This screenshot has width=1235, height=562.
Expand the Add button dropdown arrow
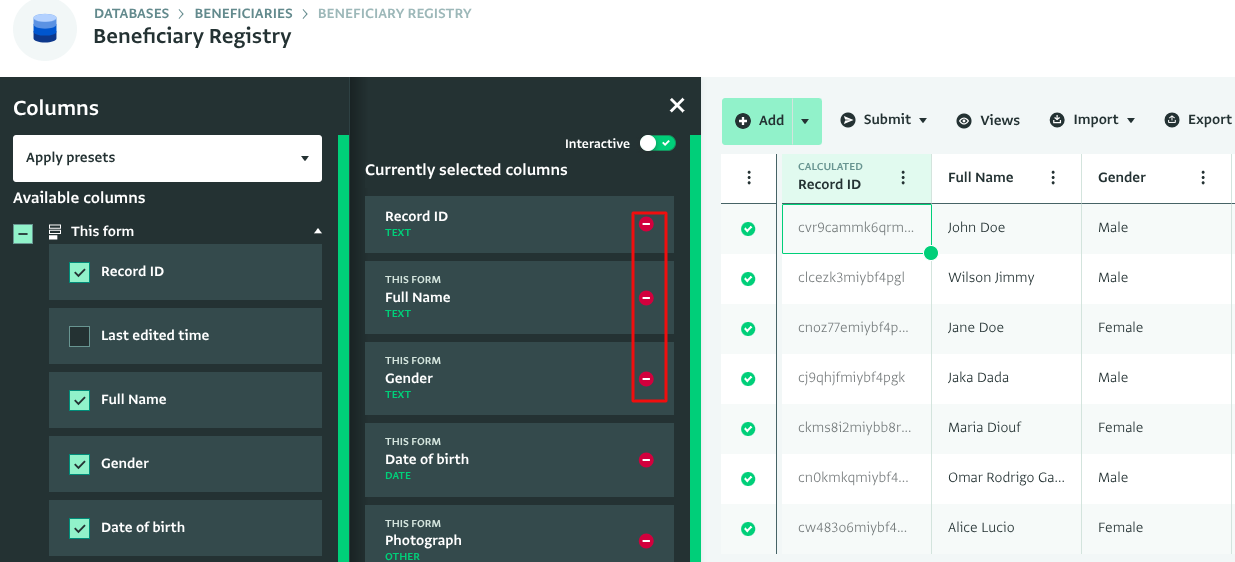pyautogui.click(x=806, y=121)
